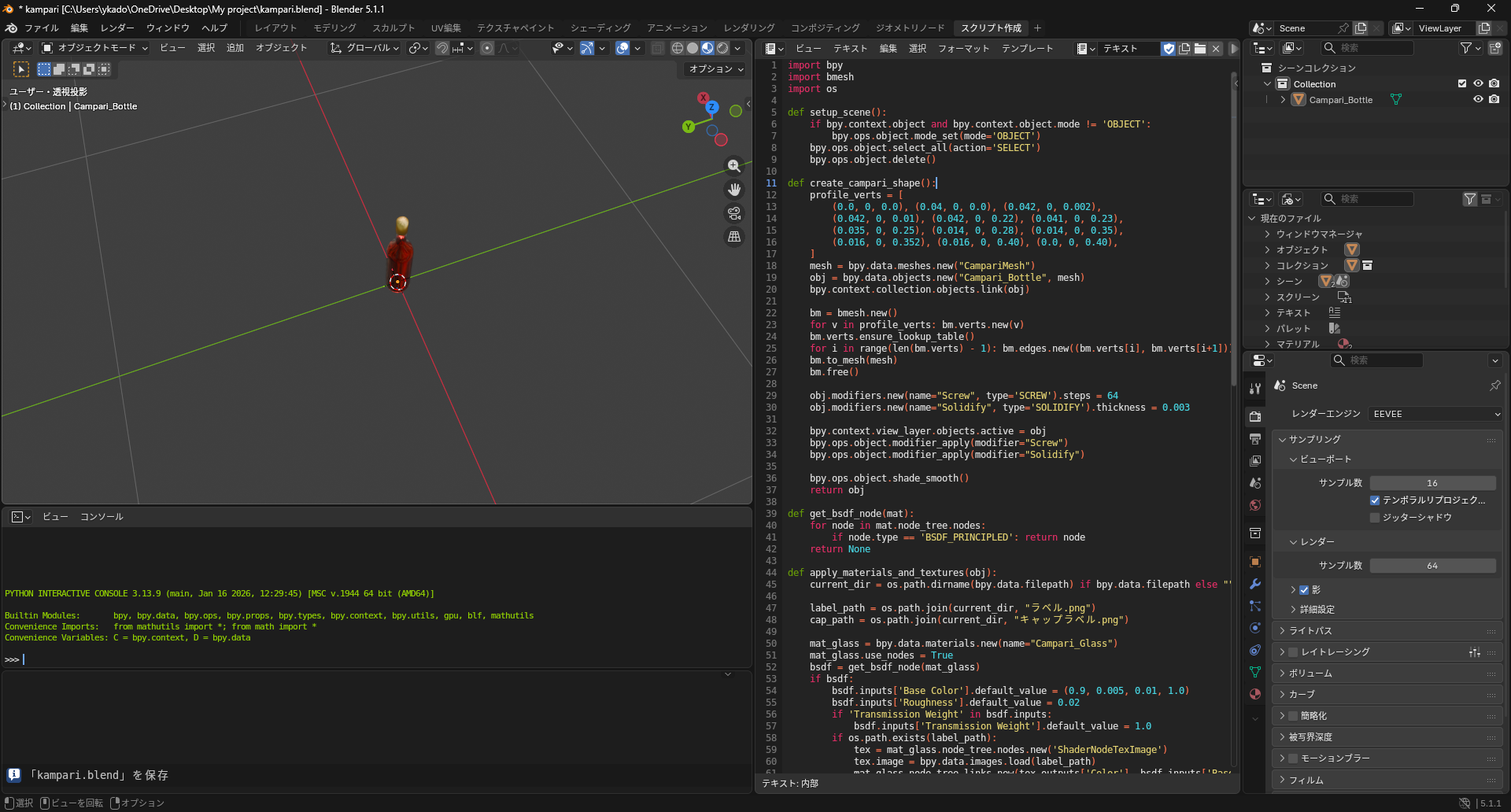The height and width of the screenshot is (812, 1511).
Task: Toggle viewport gizmo display button
Action: (587, 48)
